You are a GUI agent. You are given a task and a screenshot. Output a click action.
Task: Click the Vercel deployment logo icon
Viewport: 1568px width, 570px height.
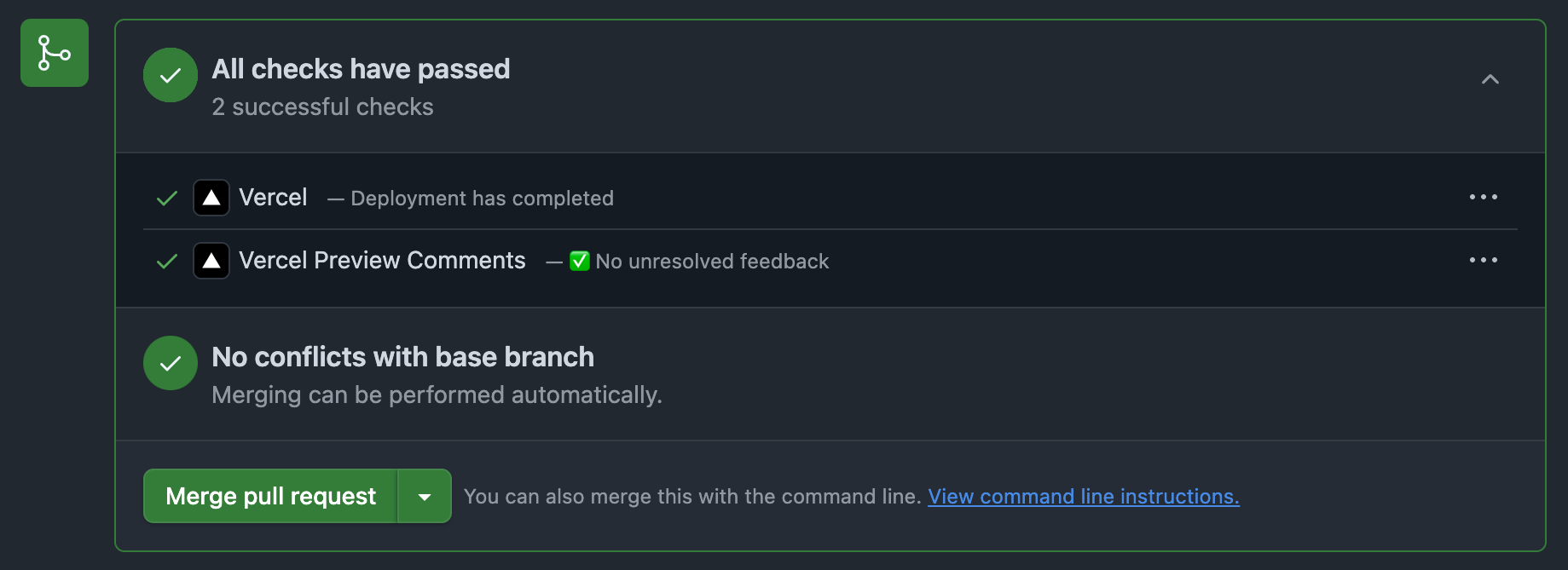coord(211,197)
